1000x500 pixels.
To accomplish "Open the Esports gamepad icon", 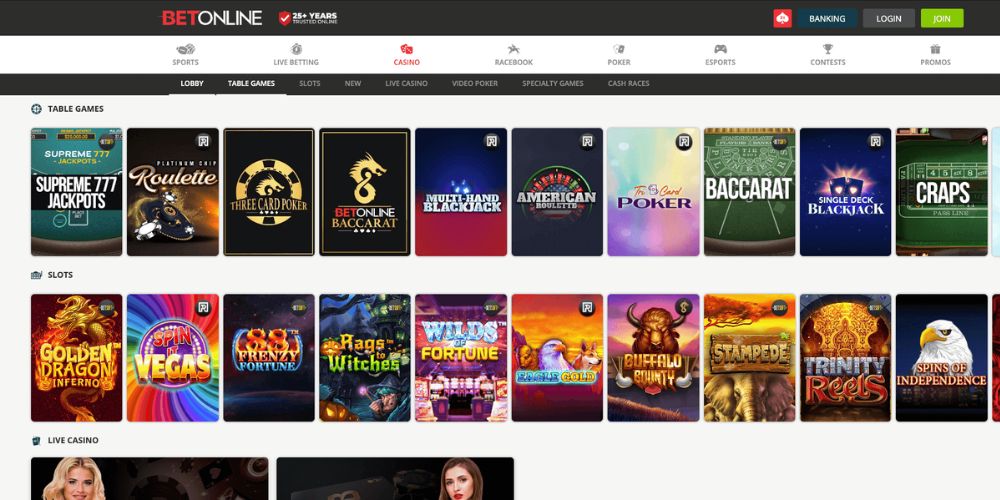I will (720, 49).
